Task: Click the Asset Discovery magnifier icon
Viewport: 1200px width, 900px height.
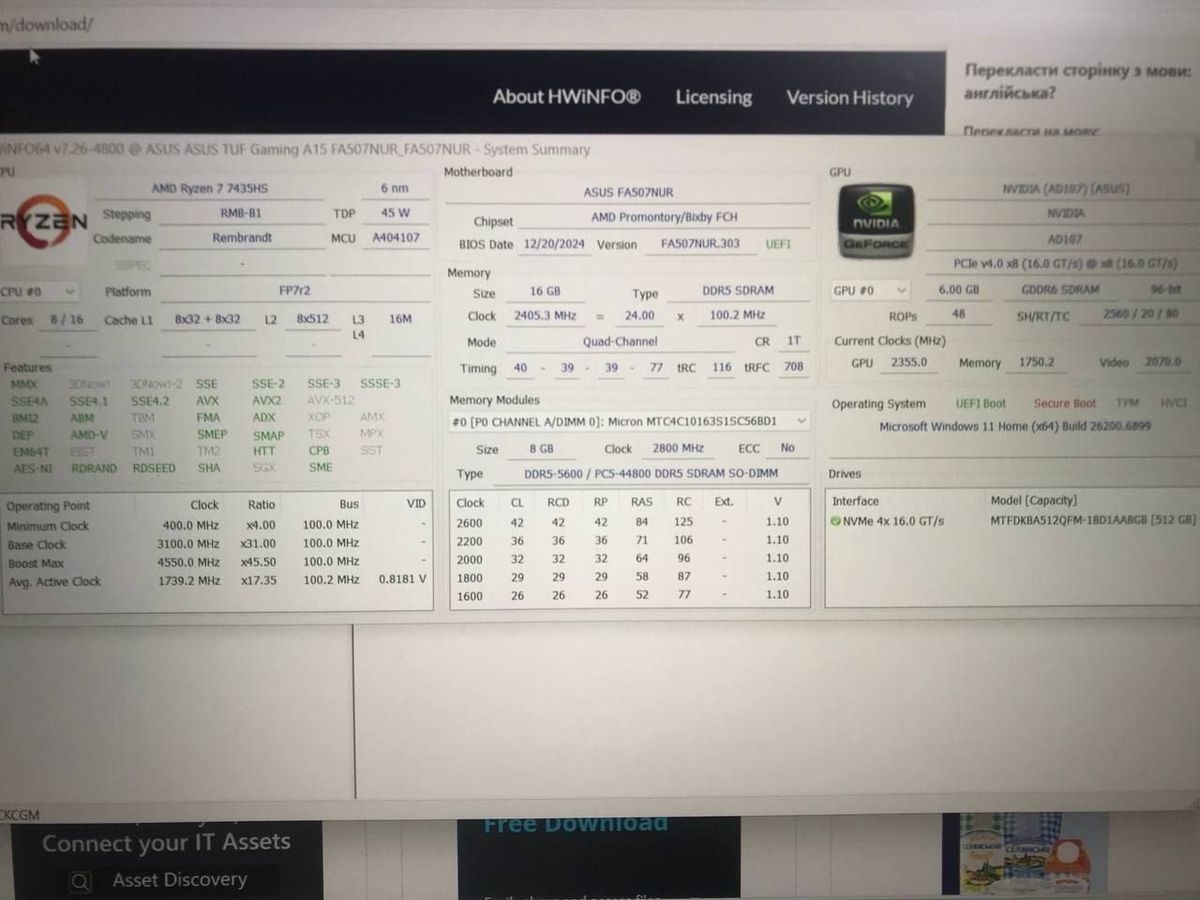Action: pyautogui.click(x=81, y=881)
